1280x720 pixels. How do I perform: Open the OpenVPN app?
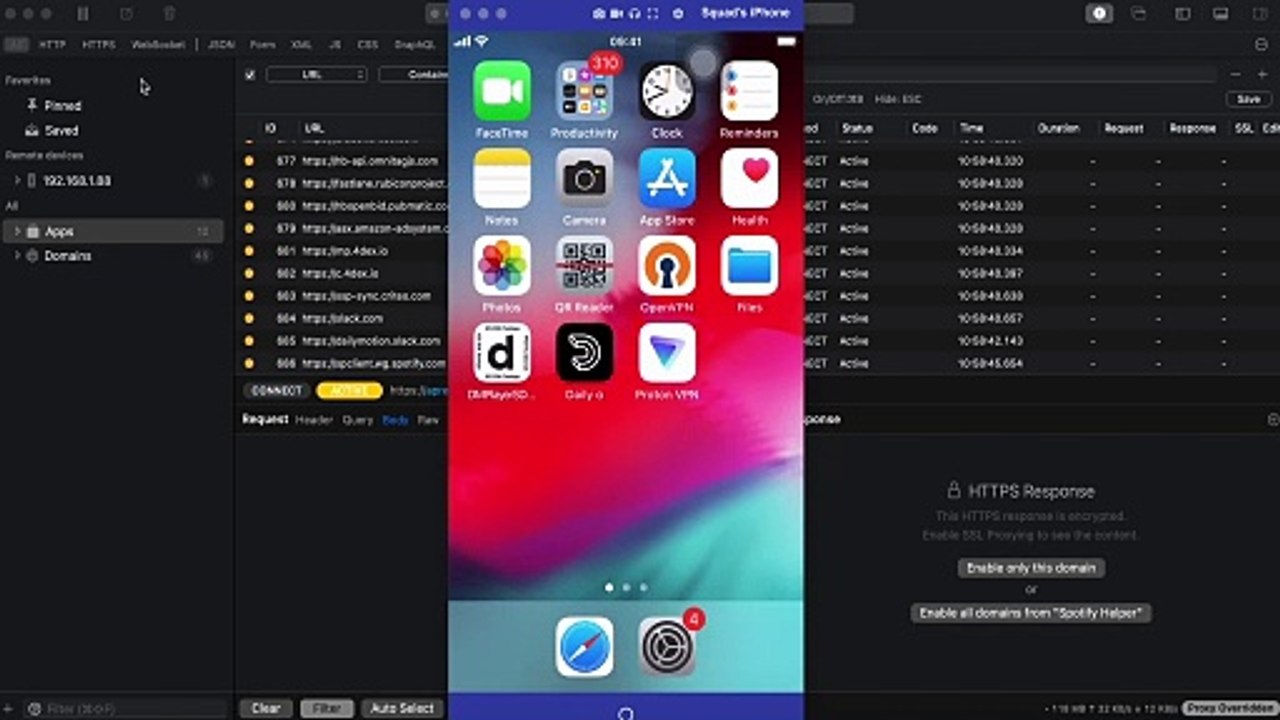(667, 266)
